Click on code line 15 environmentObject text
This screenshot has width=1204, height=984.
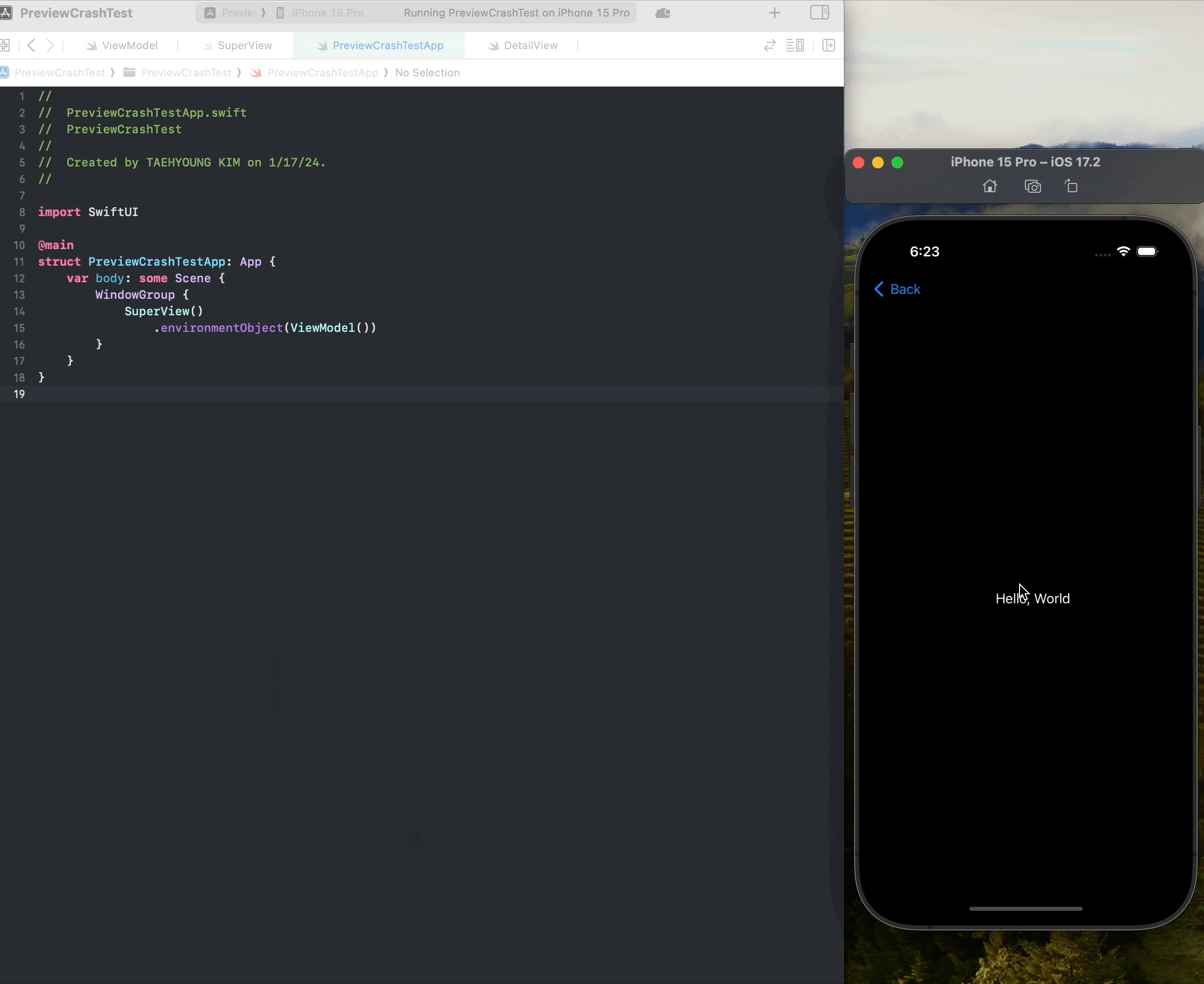click(x=221, y=328)
